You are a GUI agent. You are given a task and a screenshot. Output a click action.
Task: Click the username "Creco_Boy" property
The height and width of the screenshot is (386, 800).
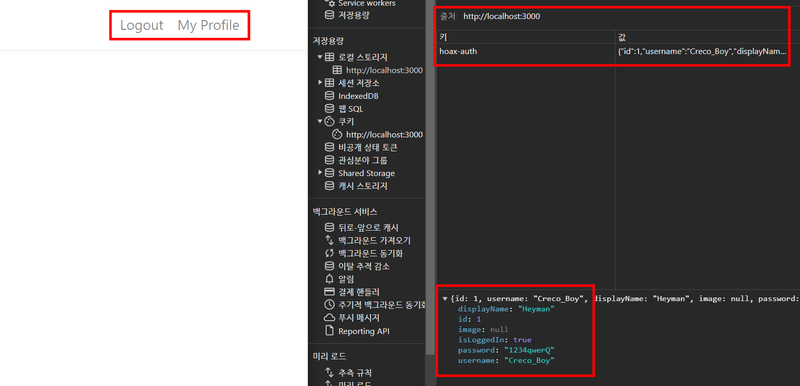[506, 360]
